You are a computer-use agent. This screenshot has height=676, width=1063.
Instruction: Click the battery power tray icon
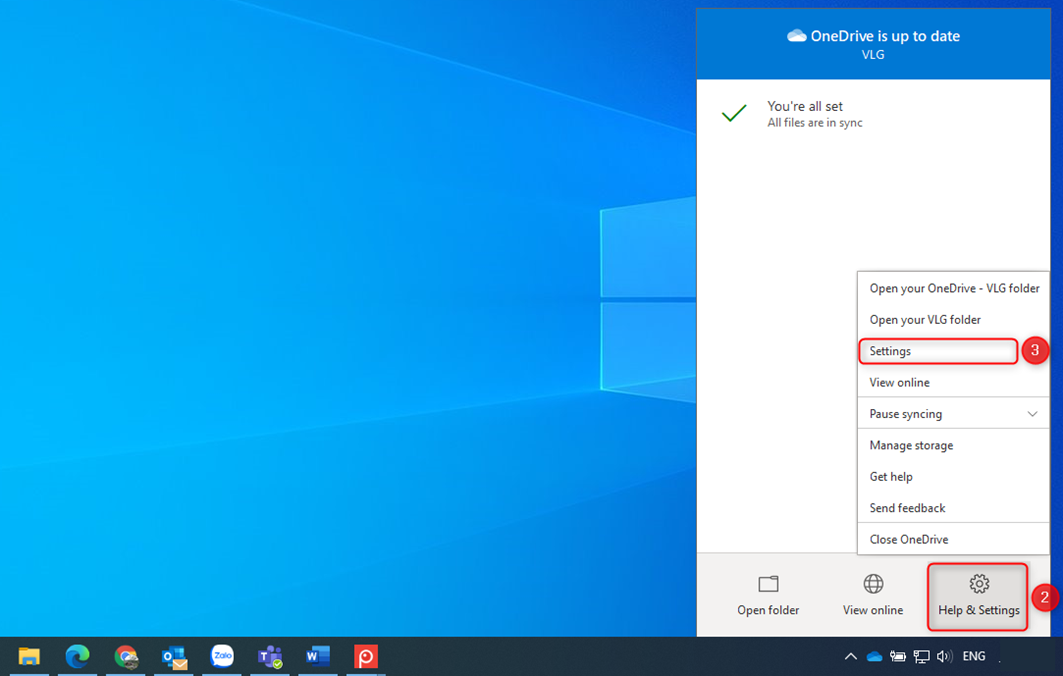(x=898, y=656)
